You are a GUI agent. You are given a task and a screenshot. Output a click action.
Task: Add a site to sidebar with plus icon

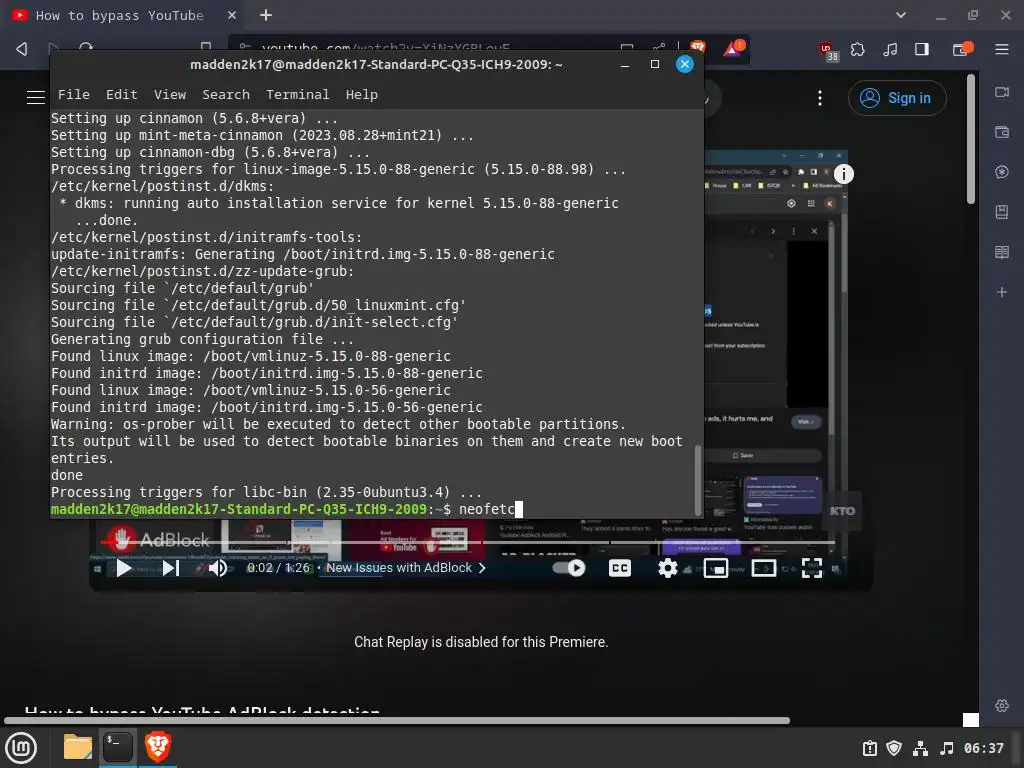[x=1002, y=292]
